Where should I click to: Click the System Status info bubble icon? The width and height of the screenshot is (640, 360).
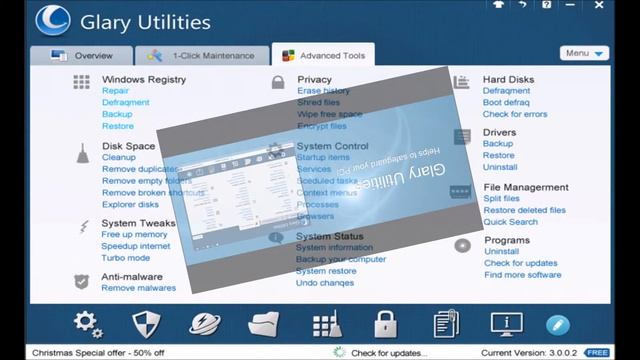click(276, 237)
